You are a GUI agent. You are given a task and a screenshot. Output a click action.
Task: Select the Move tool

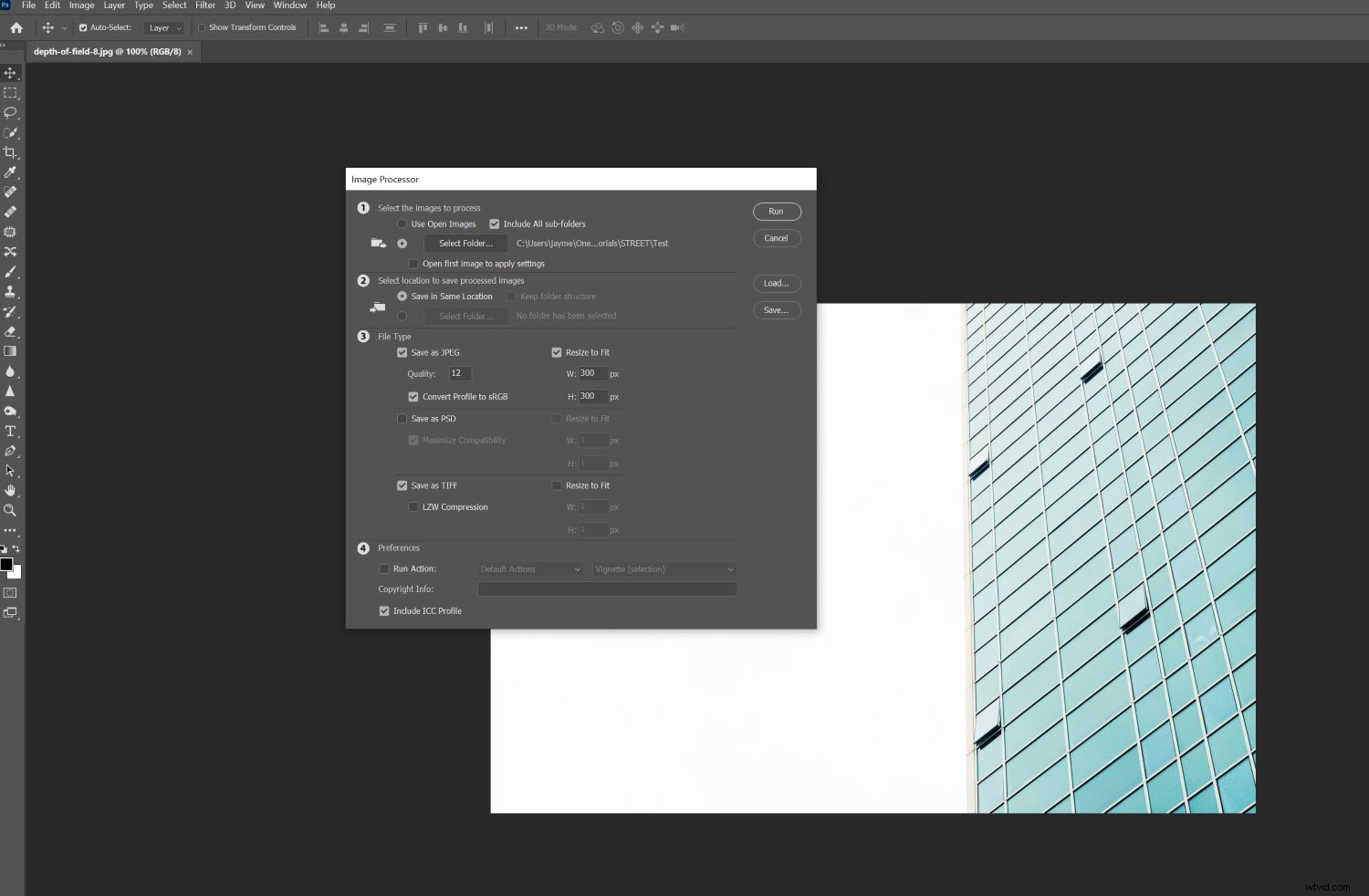pos(11,73)
